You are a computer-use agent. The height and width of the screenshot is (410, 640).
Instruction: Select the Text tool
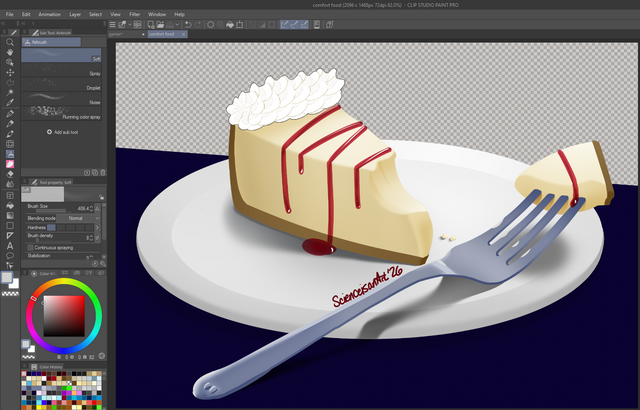point(10,246)
